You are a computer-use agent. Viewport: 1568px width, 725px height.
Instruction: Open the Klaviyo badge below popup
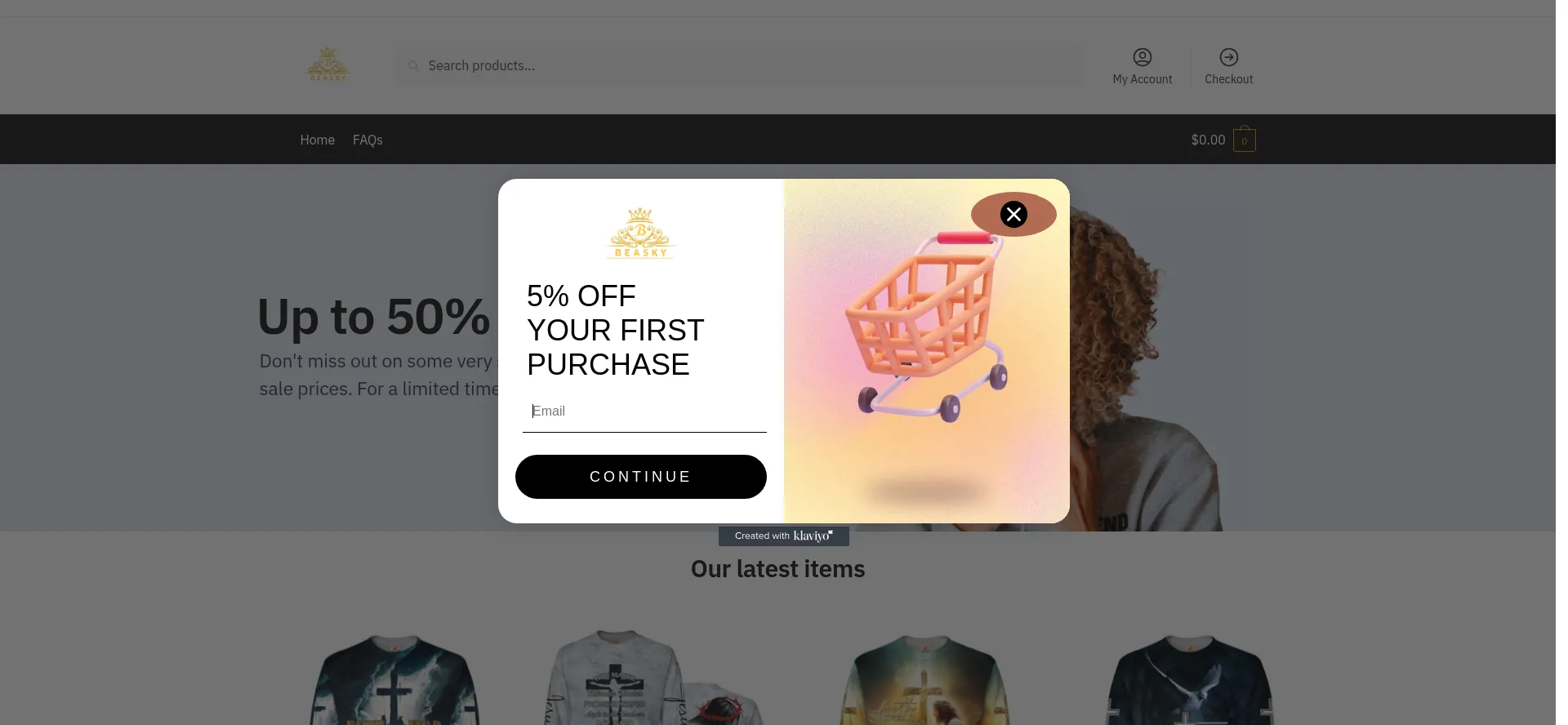point(783,536)
